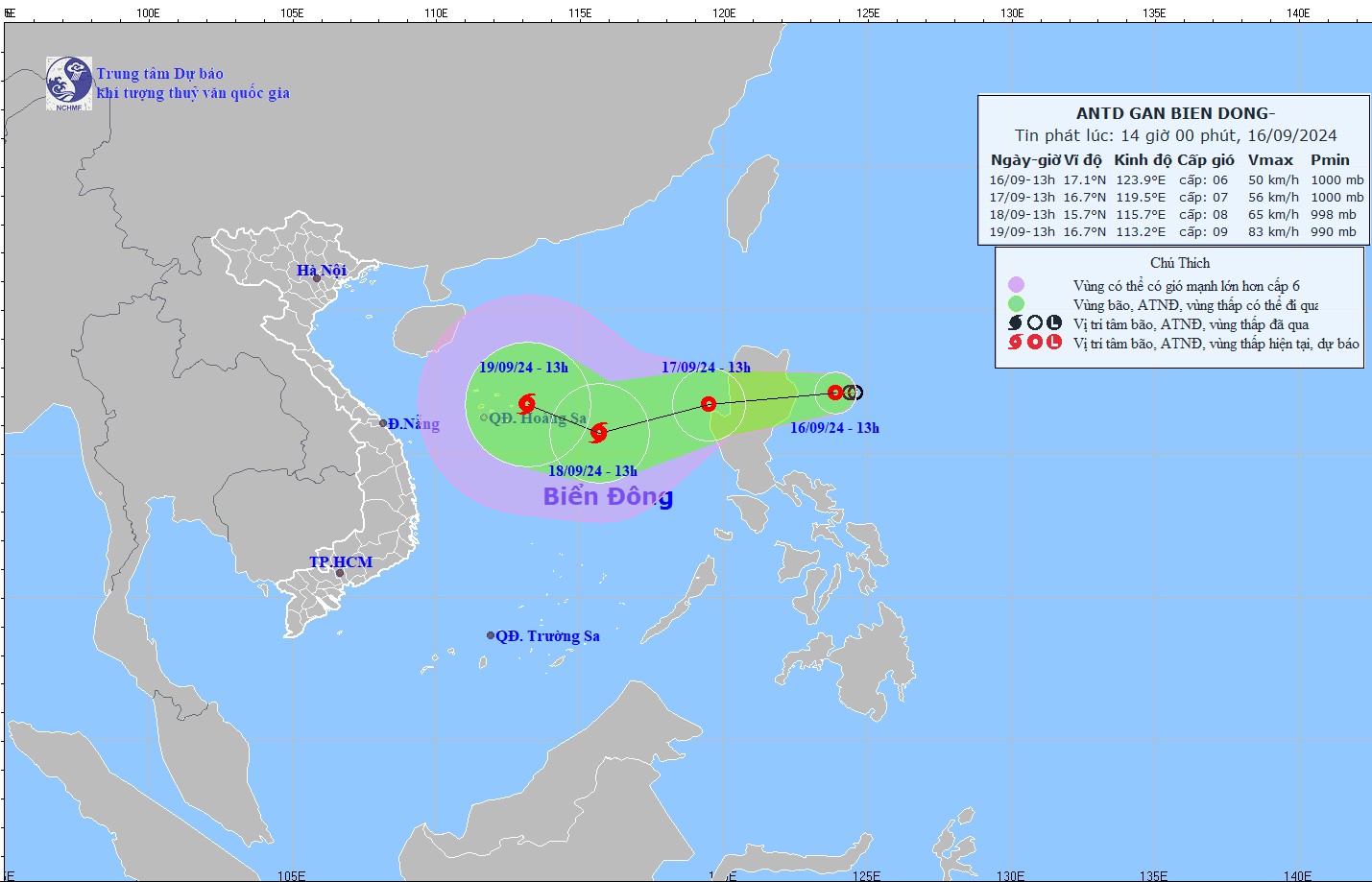Click the '19/09/24 - 13h' map label
The width and height of the screenshot is (1372, 882).
click(523, 368)
